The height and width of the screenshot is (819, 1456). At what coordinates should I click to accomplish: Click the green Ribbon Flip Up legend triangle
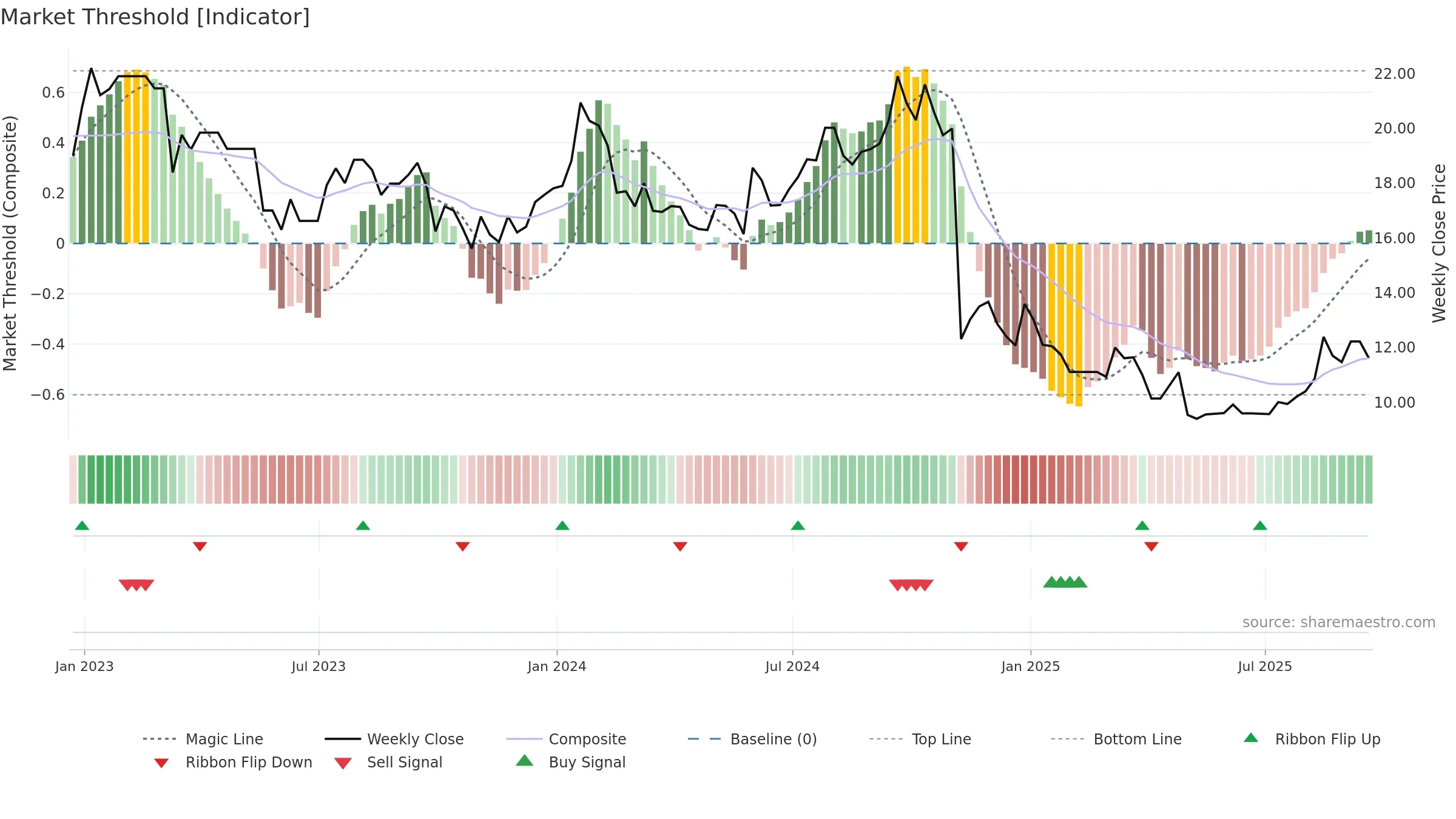coord(1251,738)
